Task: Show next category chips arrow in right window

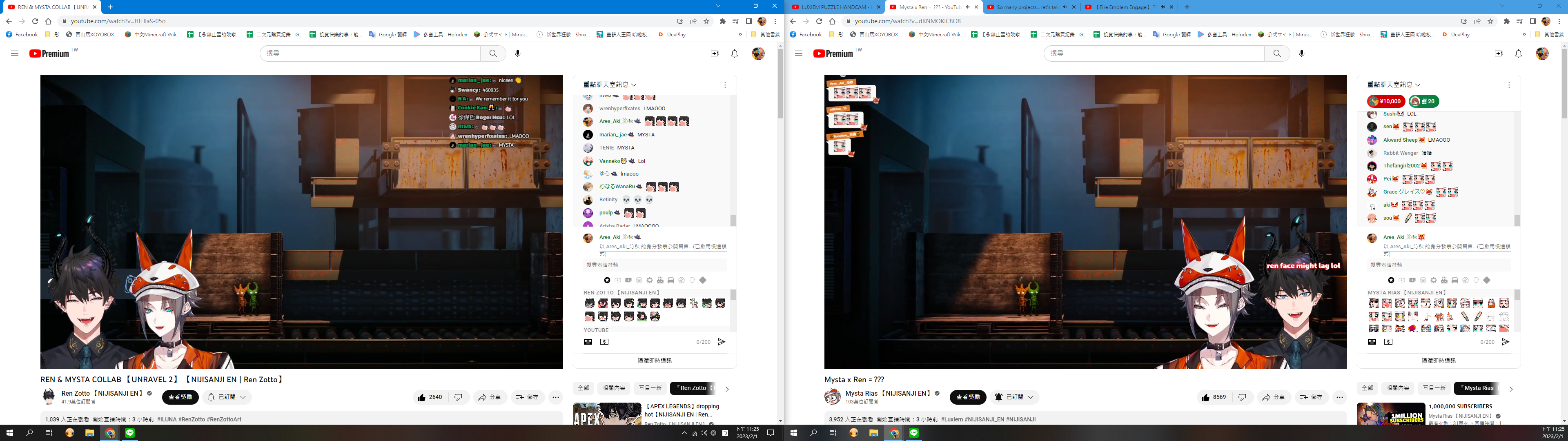Action: pos(1511,389)
